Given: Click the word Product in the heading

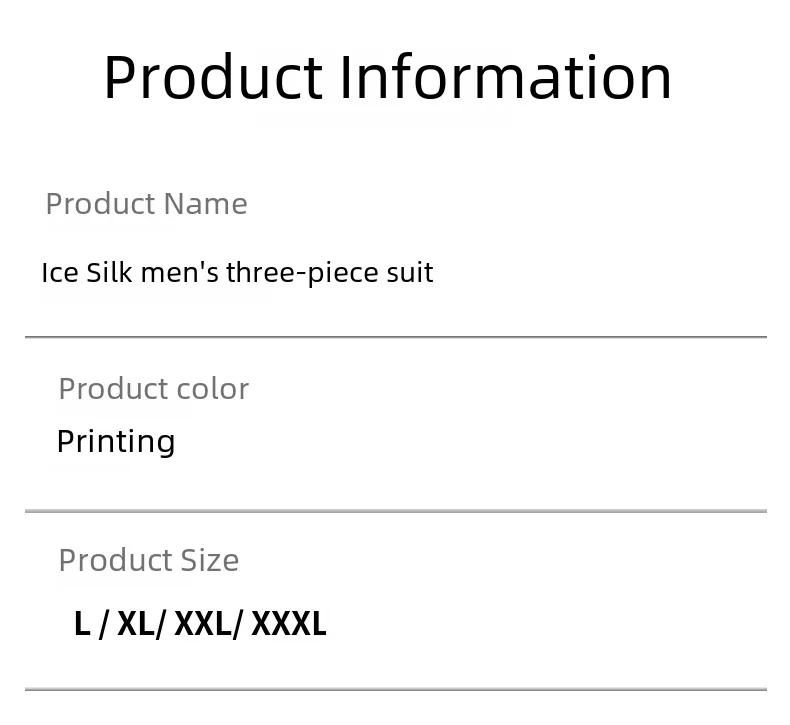Looking at the screenshot, I should click(213, 77).
